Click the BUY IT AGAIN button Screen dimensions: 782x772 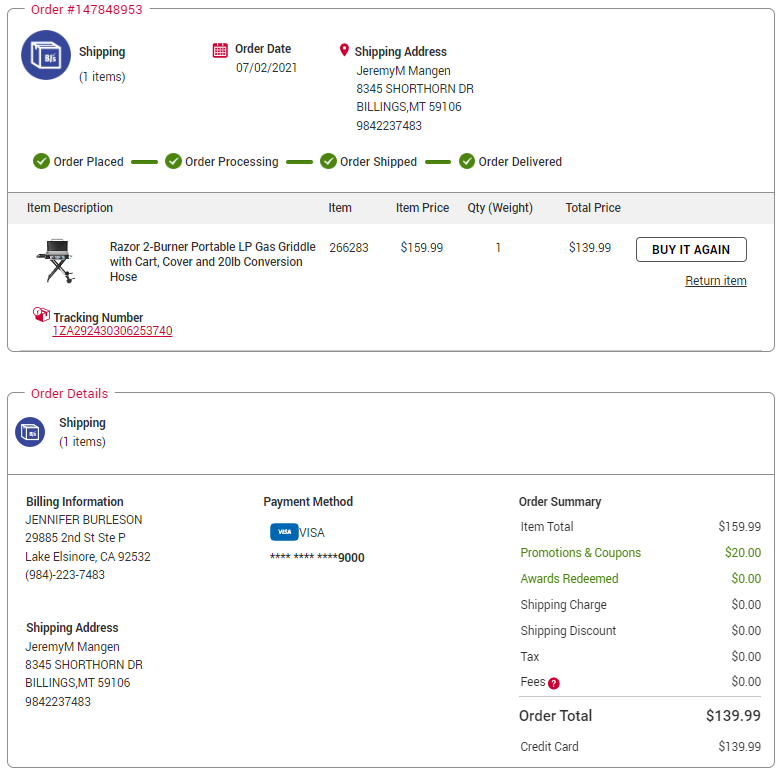click(691, 249)
